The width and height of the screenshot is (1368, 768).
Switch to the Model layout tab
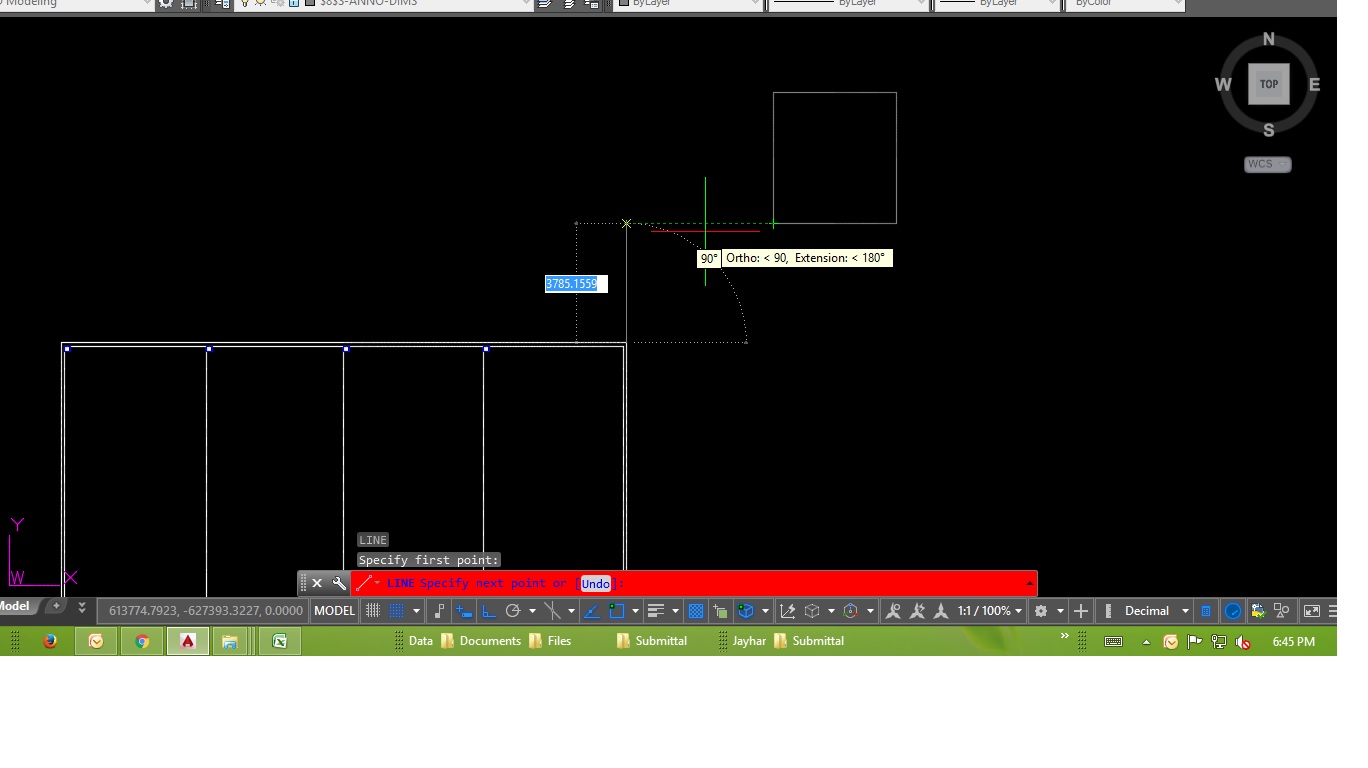point(14,606)
